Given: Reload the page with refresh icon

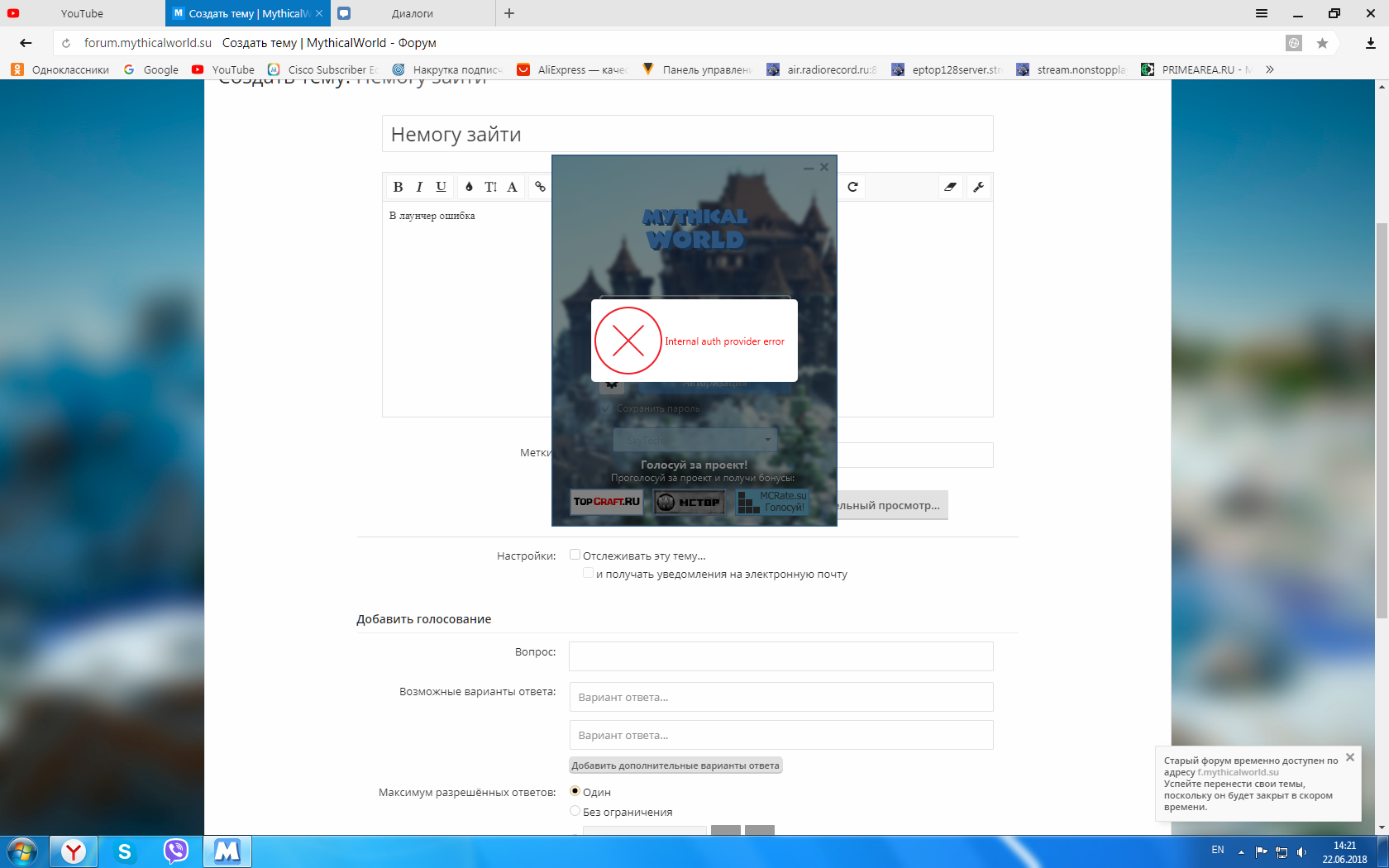Looking at the screenshot, I should point(66,43).
